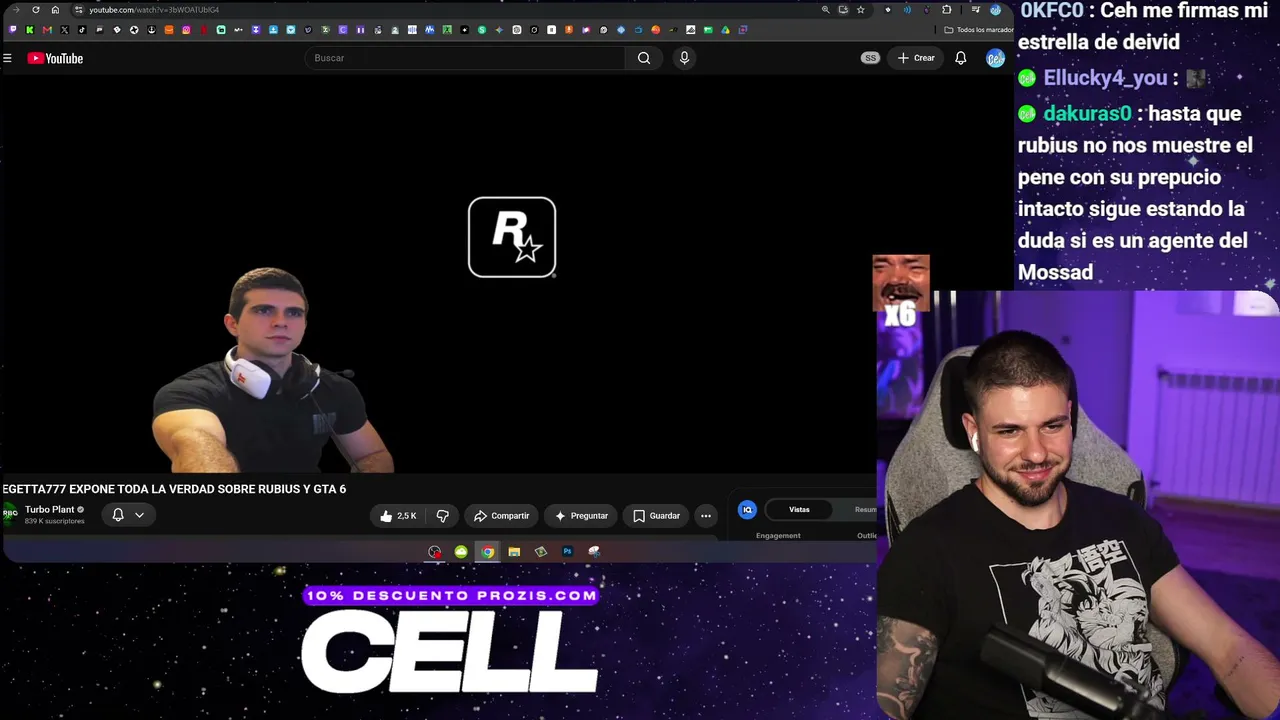Open the Todos los marcadores folder
Screen dimensions: 1280x720
(x=978, y=30)
